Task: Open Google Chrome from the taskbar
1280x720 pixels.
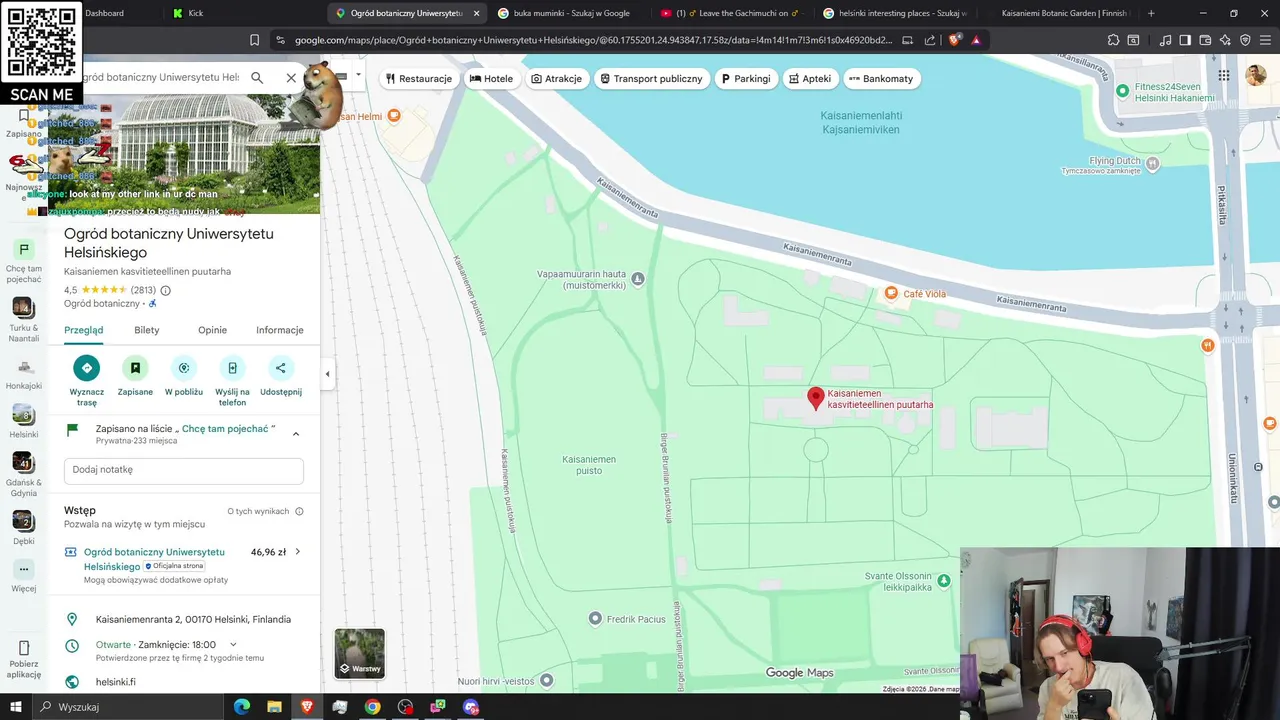Action: (x=372, y=707)
